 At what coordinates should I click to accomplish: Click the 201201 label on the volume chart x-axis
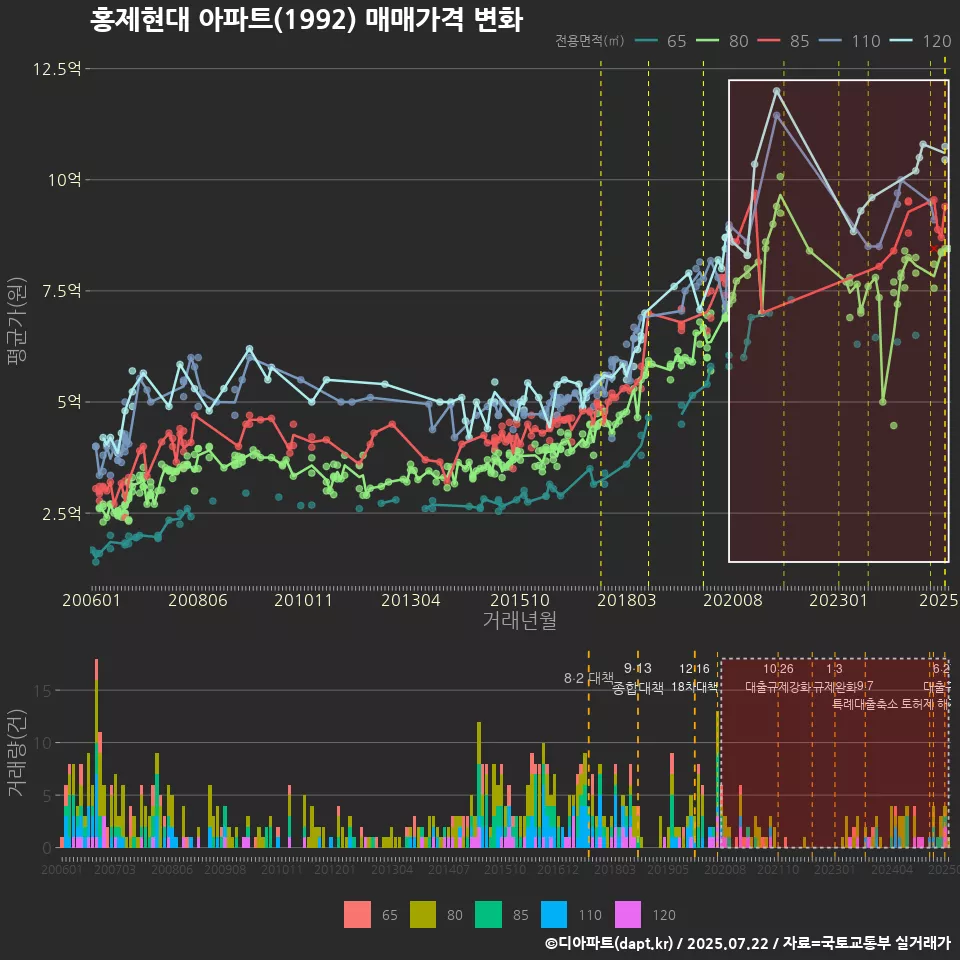335,869
